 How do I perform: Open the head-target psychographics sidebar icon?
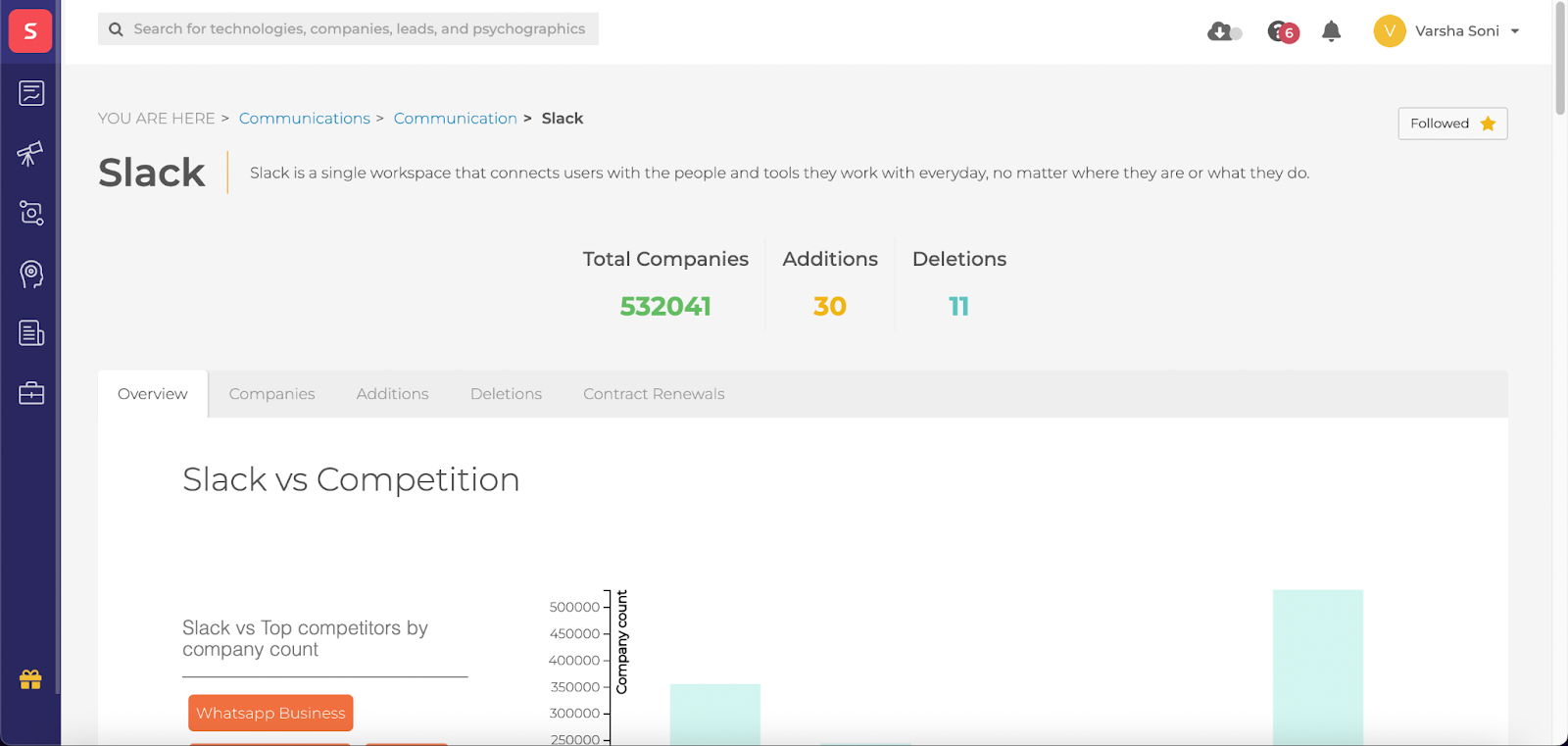31,274
